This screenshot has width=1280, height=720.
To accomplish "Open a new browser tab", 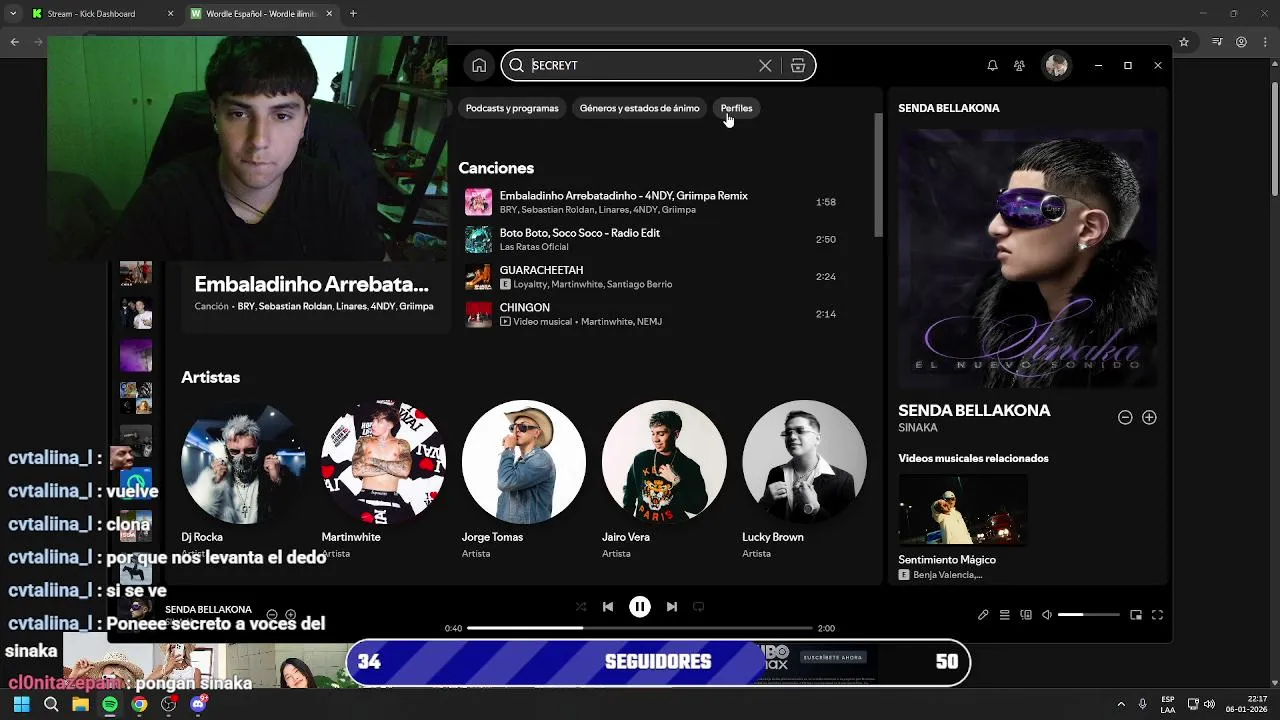I will pyautogui.click(x=353, y=14).
